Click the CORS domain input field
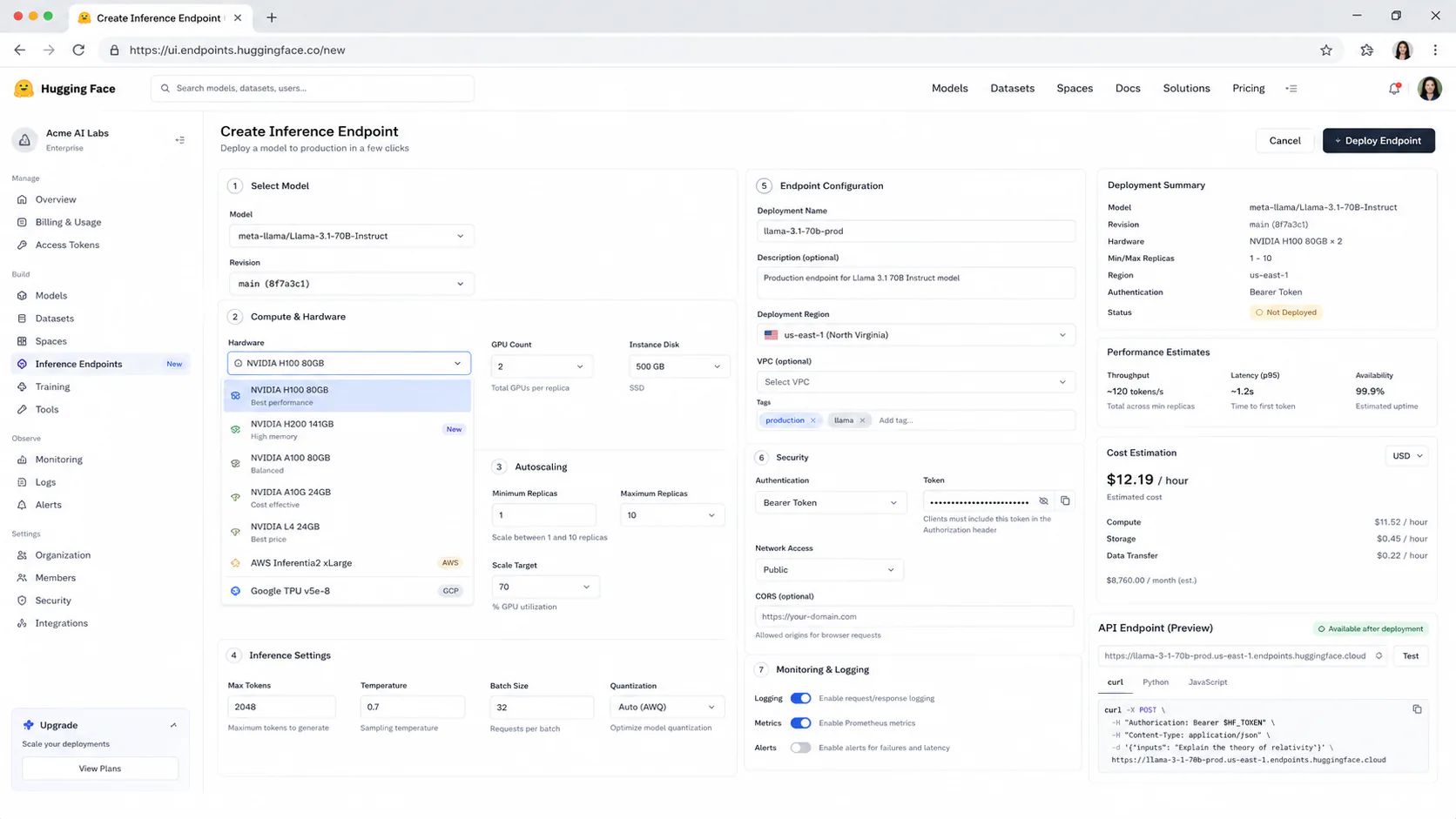 click(x=914, y=617)
